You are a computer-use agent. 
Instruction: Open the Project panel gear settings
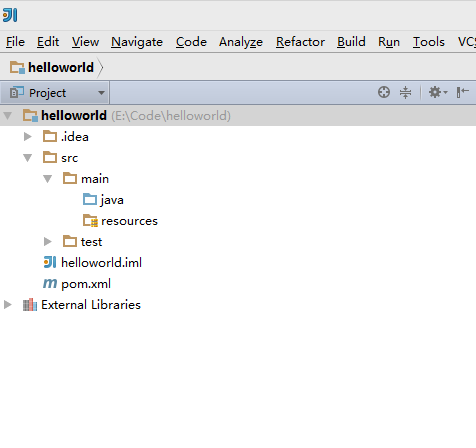point(437,92)
